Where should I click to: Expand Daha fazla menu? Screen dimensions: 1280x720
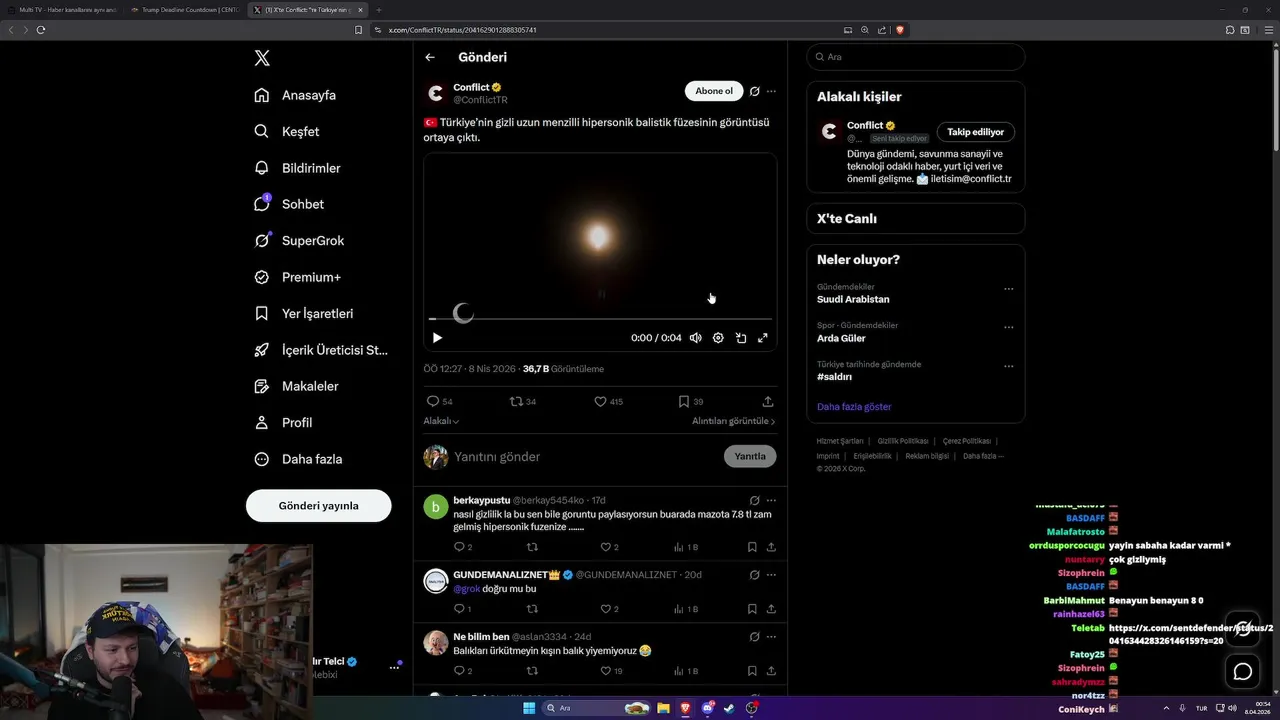(298, 459)
